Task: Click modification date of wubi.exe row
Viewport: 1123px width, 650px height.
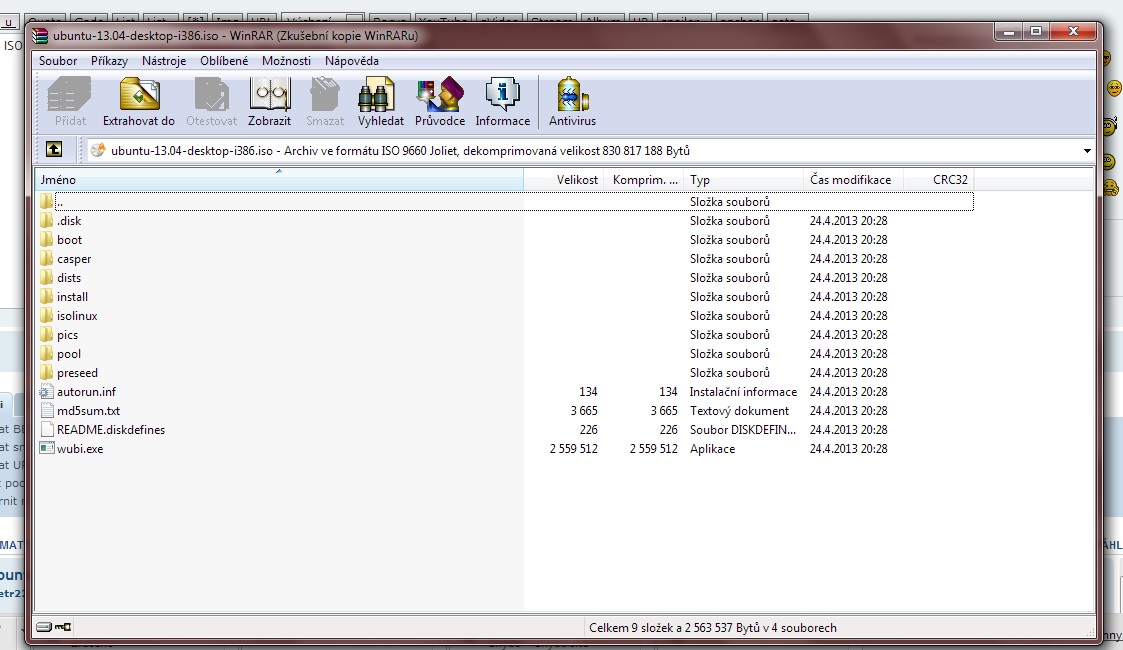Action: pyautogui.click(x=849, y=449)
